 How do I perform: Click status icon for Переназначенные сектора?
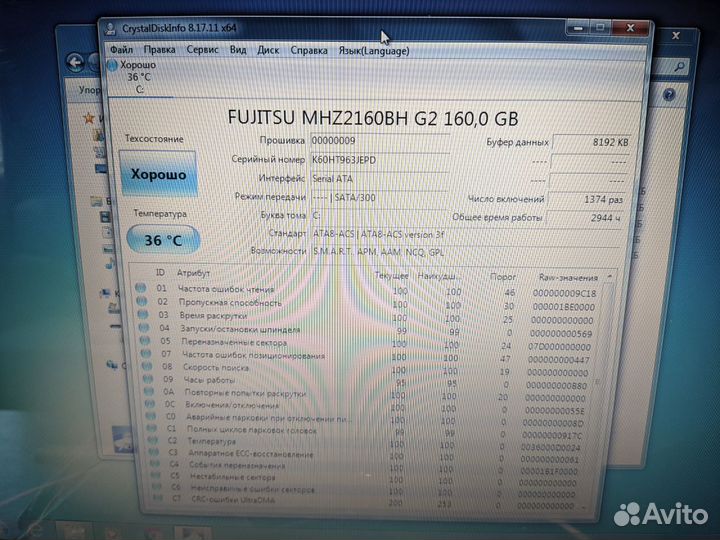pos(145,341)
